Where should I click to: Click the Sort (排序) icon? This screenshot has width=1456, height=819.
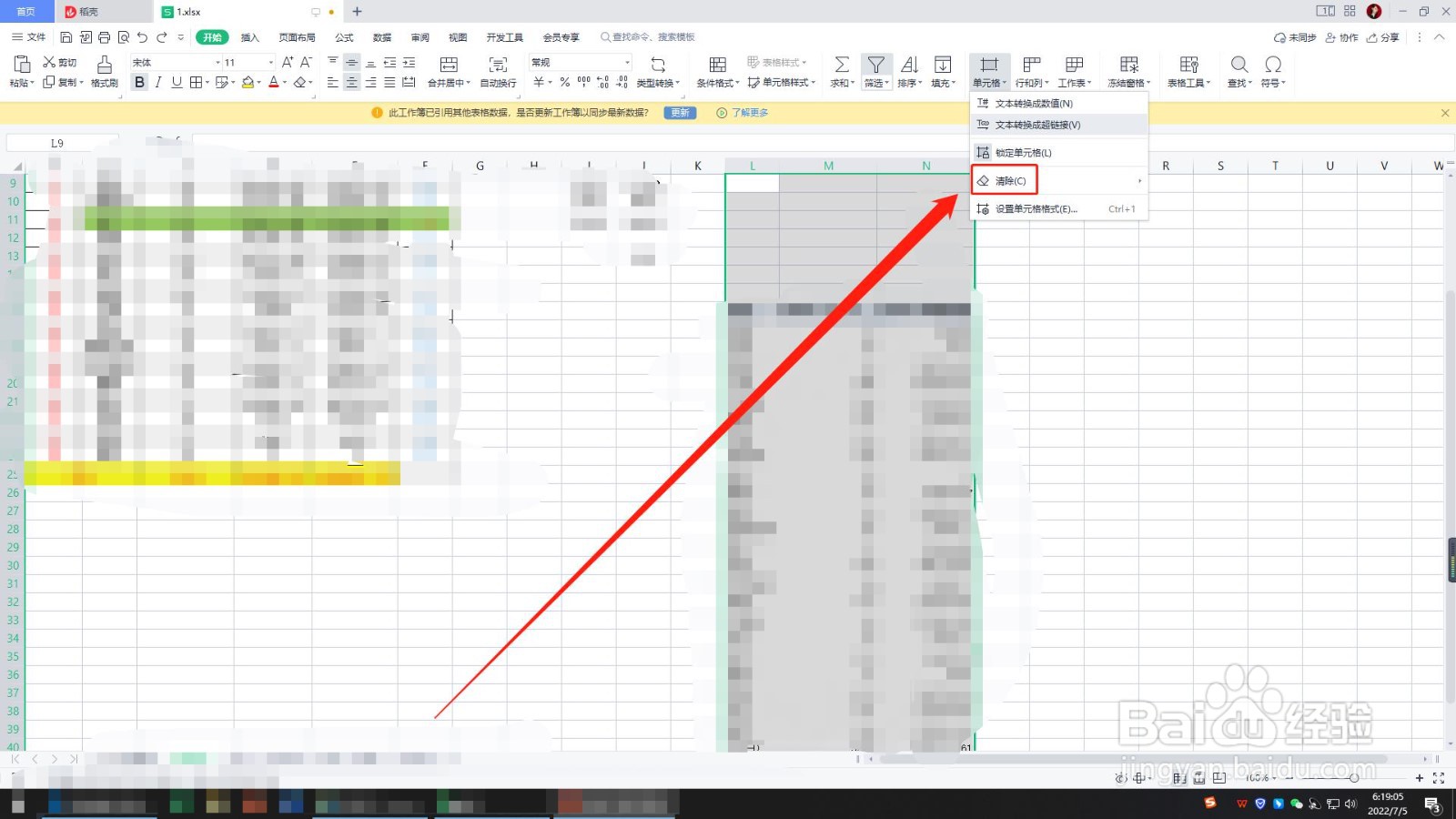pyautogui.click(x=909, y=65)
